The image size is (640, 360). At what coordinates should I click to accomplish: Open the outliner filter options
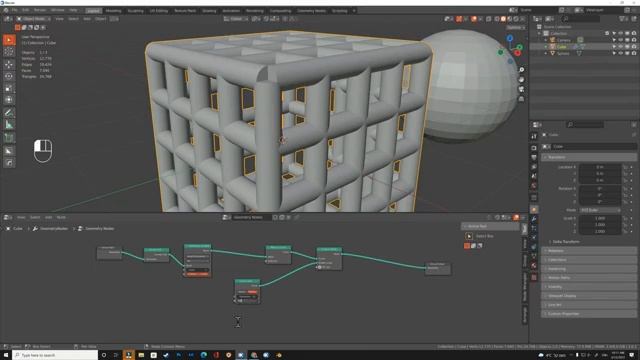(x=623, y=19)
